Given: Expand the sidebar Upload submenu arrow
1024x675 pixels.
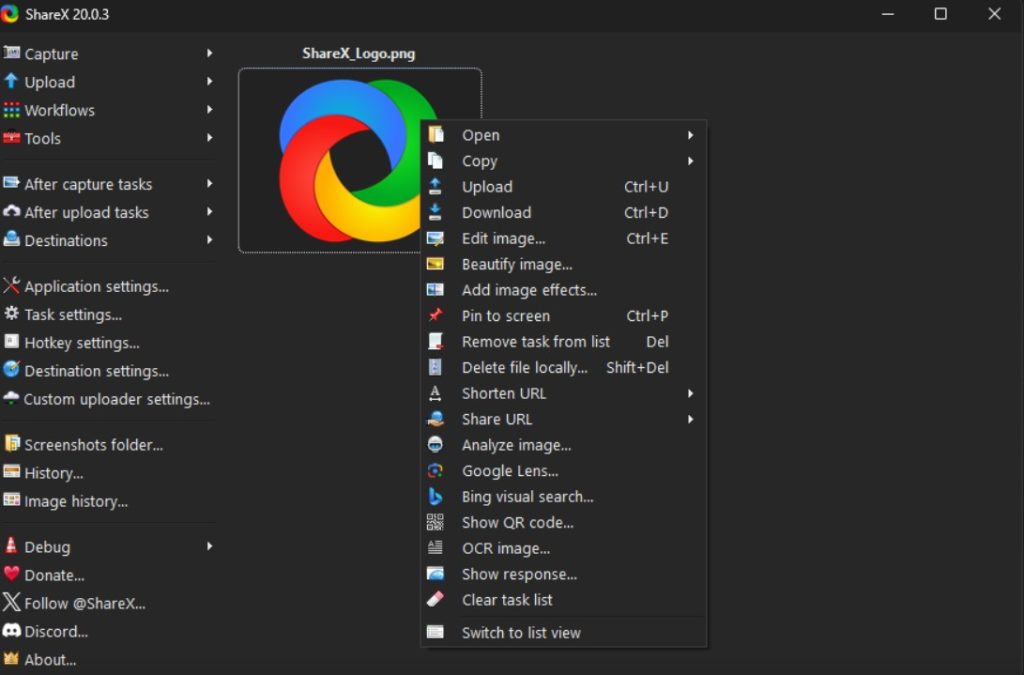Looking at the screenshot, I should pos(210,81).
